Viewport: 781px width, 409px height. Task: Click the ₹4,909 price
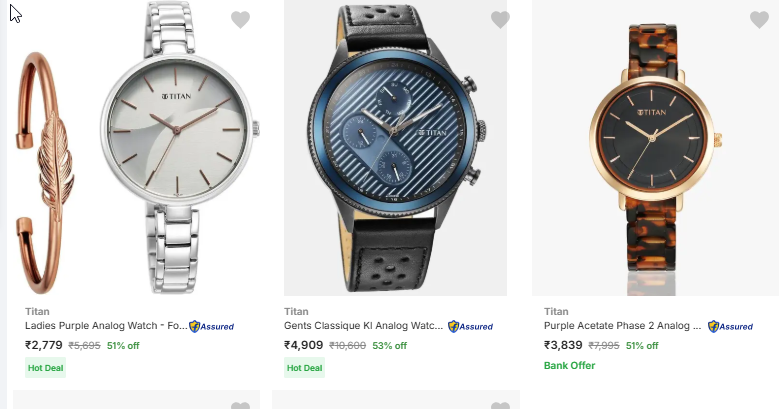[x=304, y=346]
